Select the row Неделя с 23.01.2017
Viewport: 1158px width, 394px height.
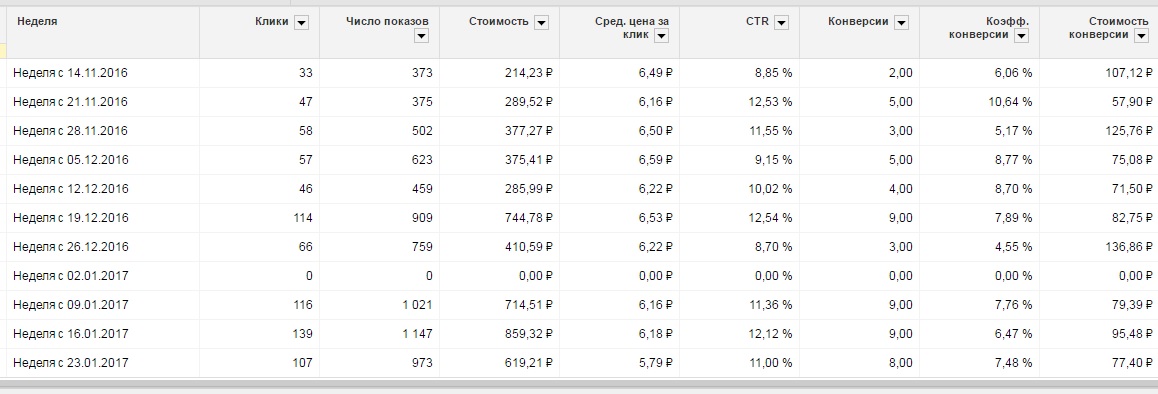(579, 363)
